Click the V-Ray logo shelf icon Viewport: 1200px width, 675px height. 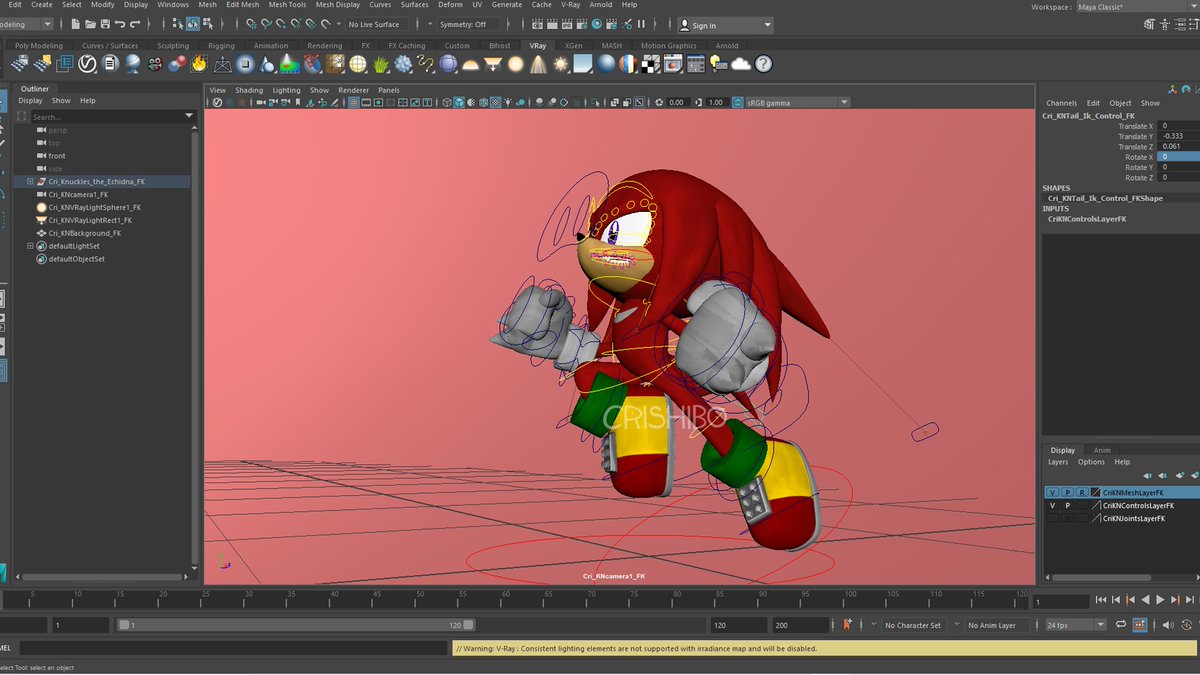pyautogui.click(x=86, y=64)
